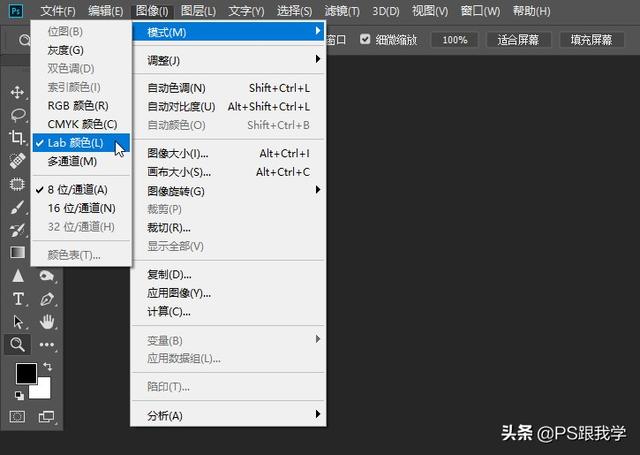Select the Move tool
640x455 pixels.
click(17, 92)
